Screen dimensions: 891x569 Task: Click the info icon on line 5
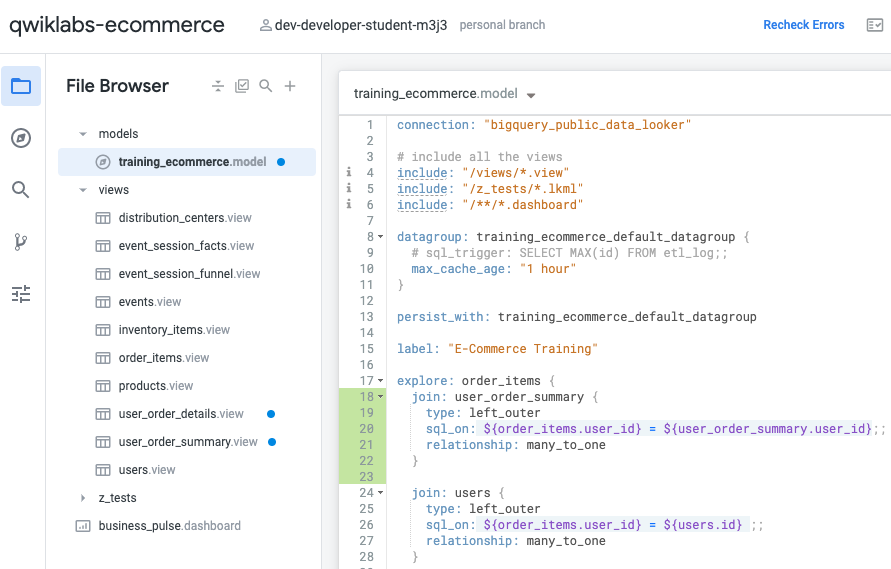click(349, 188)
